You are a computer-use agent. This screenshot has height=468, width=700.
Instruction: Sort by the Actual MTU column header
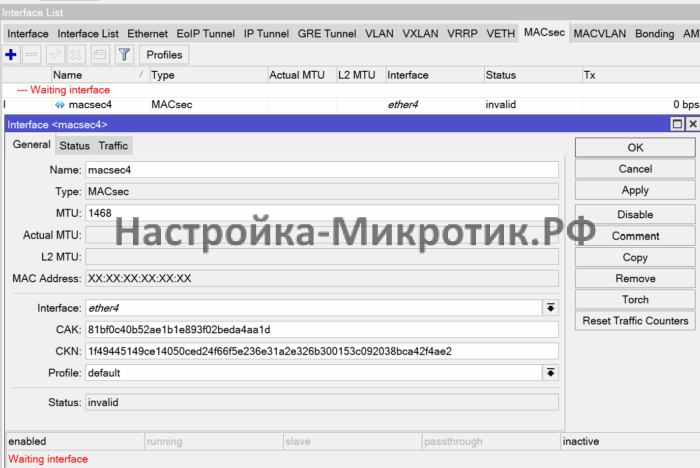[301, 75]
